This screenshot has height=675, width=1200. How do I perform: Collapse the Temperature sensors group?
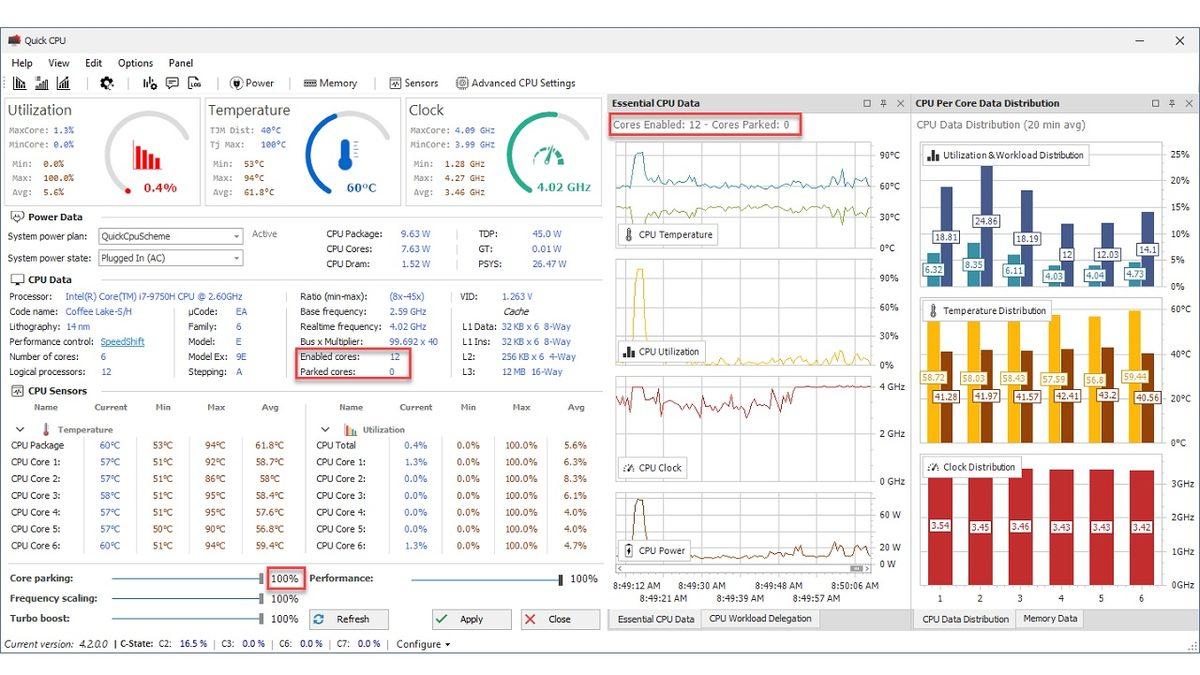(x=21, y=428)
